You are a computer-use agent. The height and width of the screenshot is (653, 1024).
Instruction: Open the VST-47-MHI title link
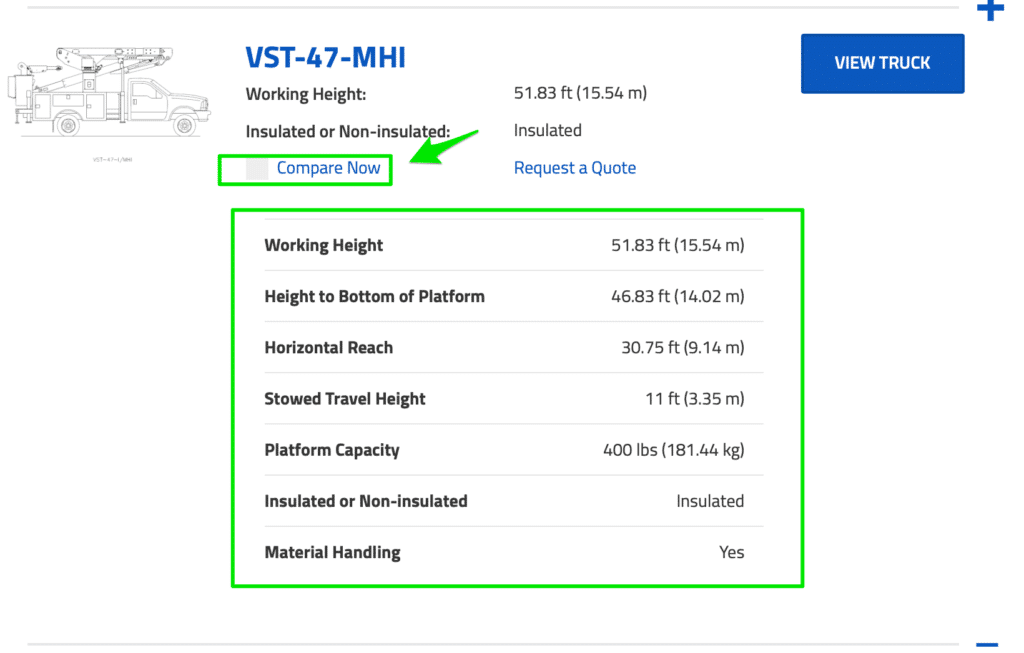coord(325,57)
